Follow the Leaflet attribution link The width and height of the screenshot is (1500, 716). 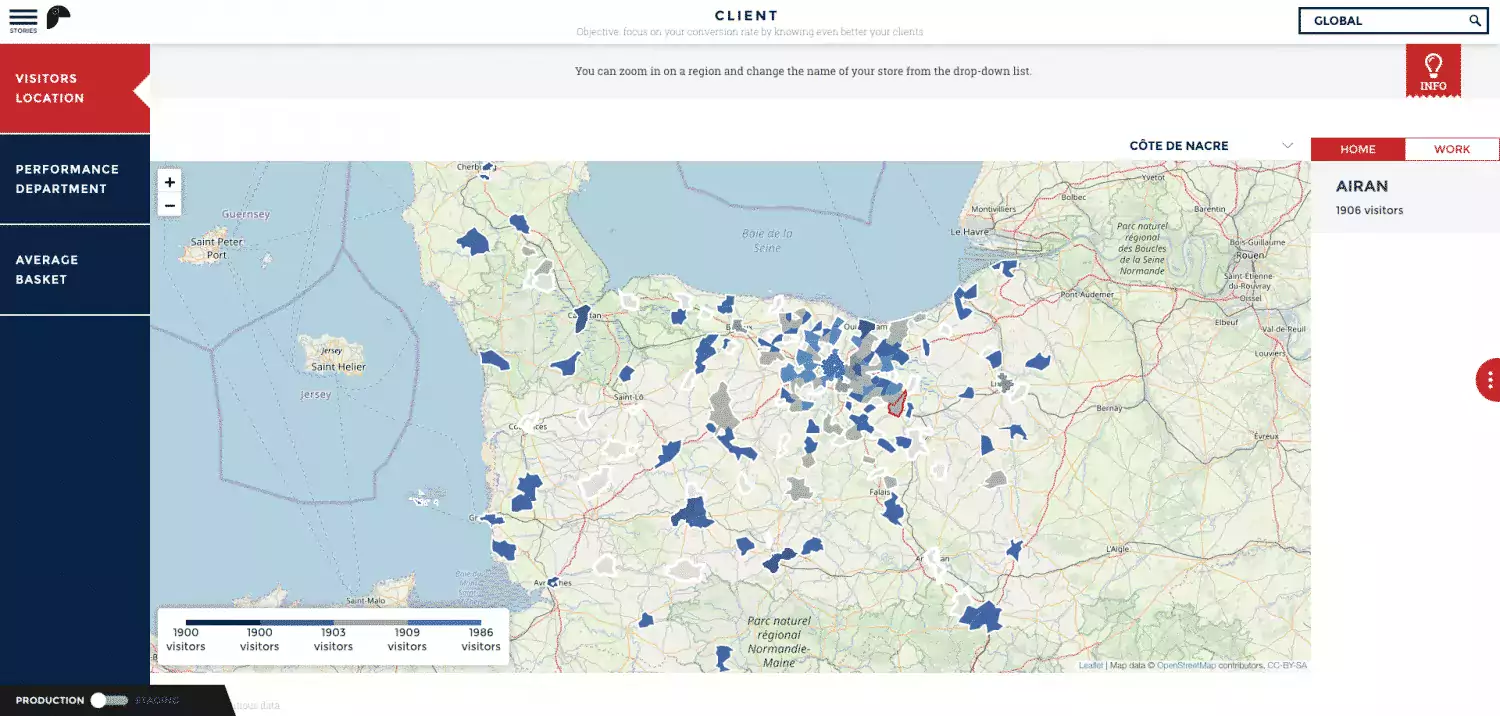[1090, 666]
